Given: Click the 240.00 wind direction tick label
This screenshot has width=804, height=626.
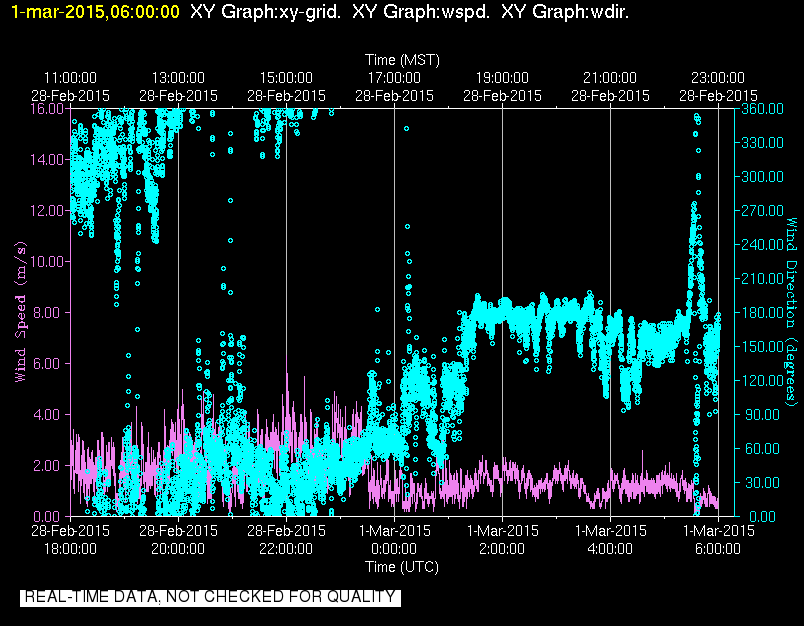Looking at the screenshot, I should 762,245.
